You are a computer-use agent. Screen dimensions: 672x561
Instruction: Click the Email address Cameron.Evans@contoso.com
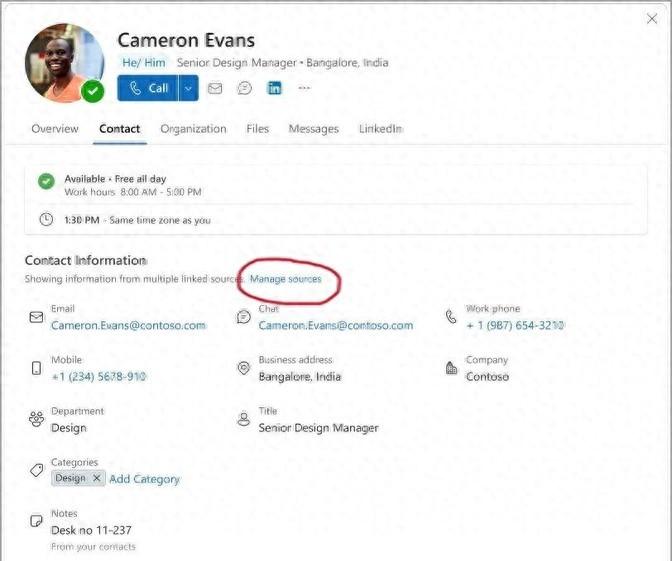pyautogui.click(x=128, y=325)
